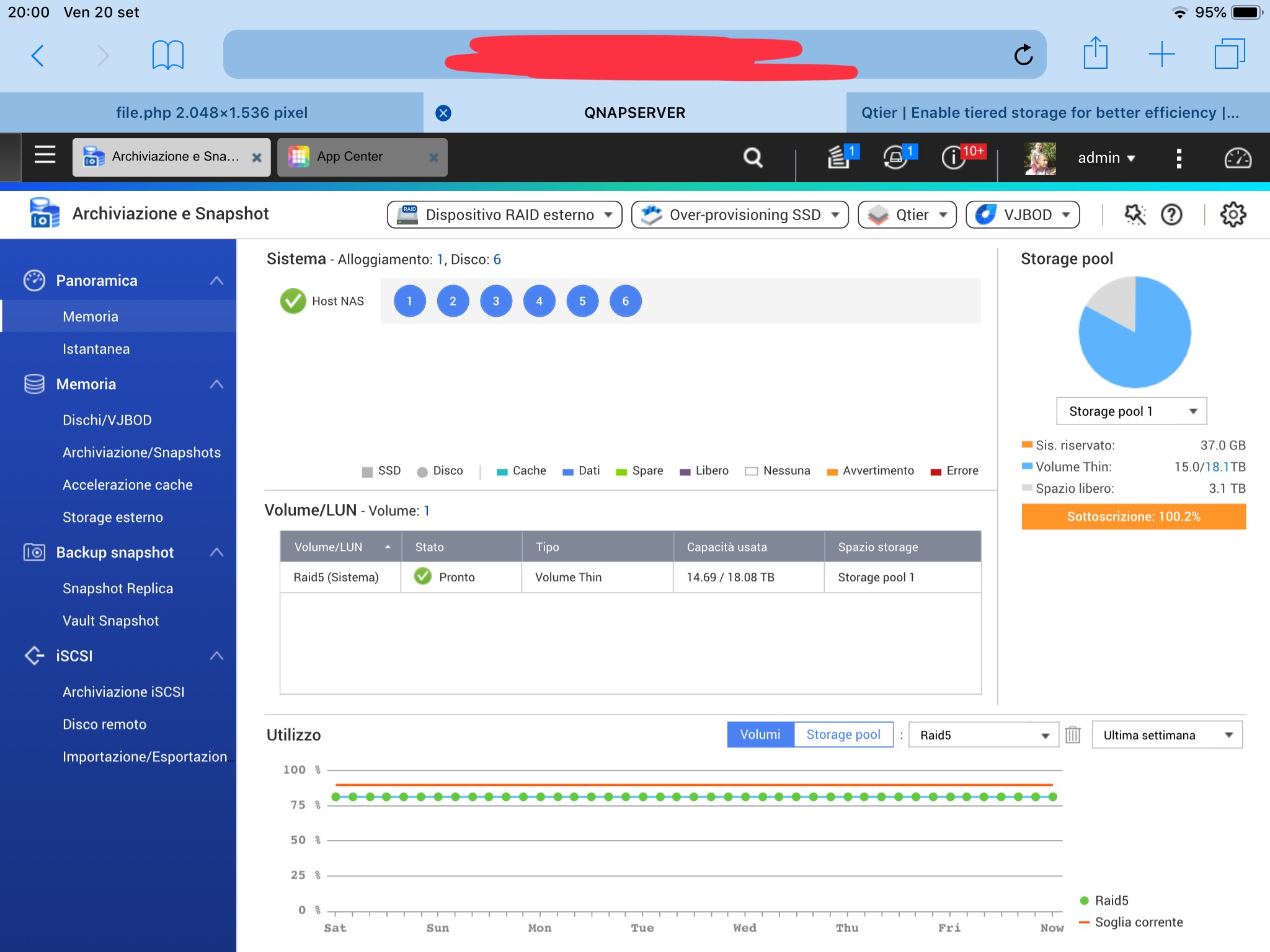Viewport: 1270px width, 952px height.
Task: Toggle Raid5 series in chart legend
Action: point(1110,901)
